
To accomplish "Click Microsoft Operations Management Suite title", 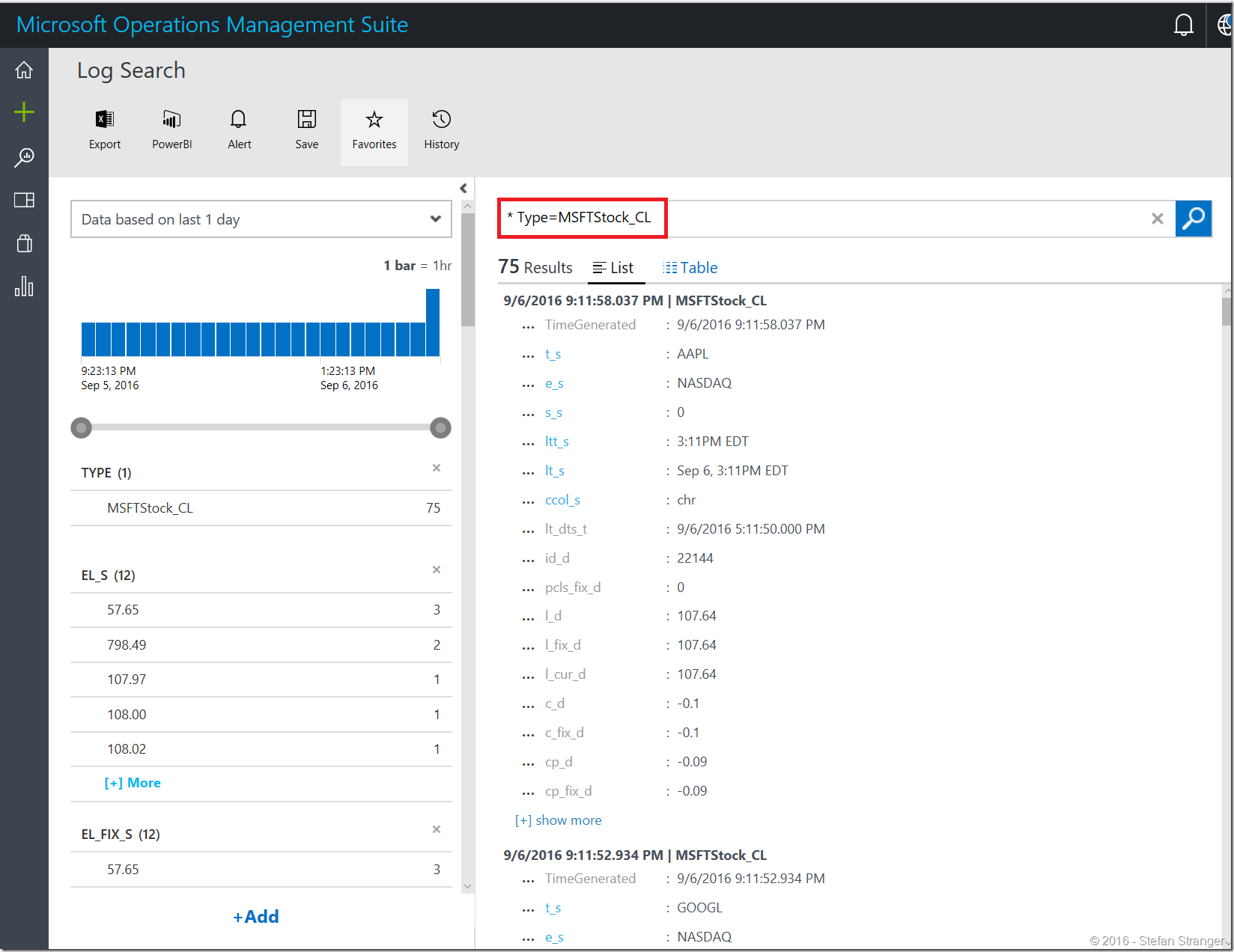I will click(x=212, y=25).
